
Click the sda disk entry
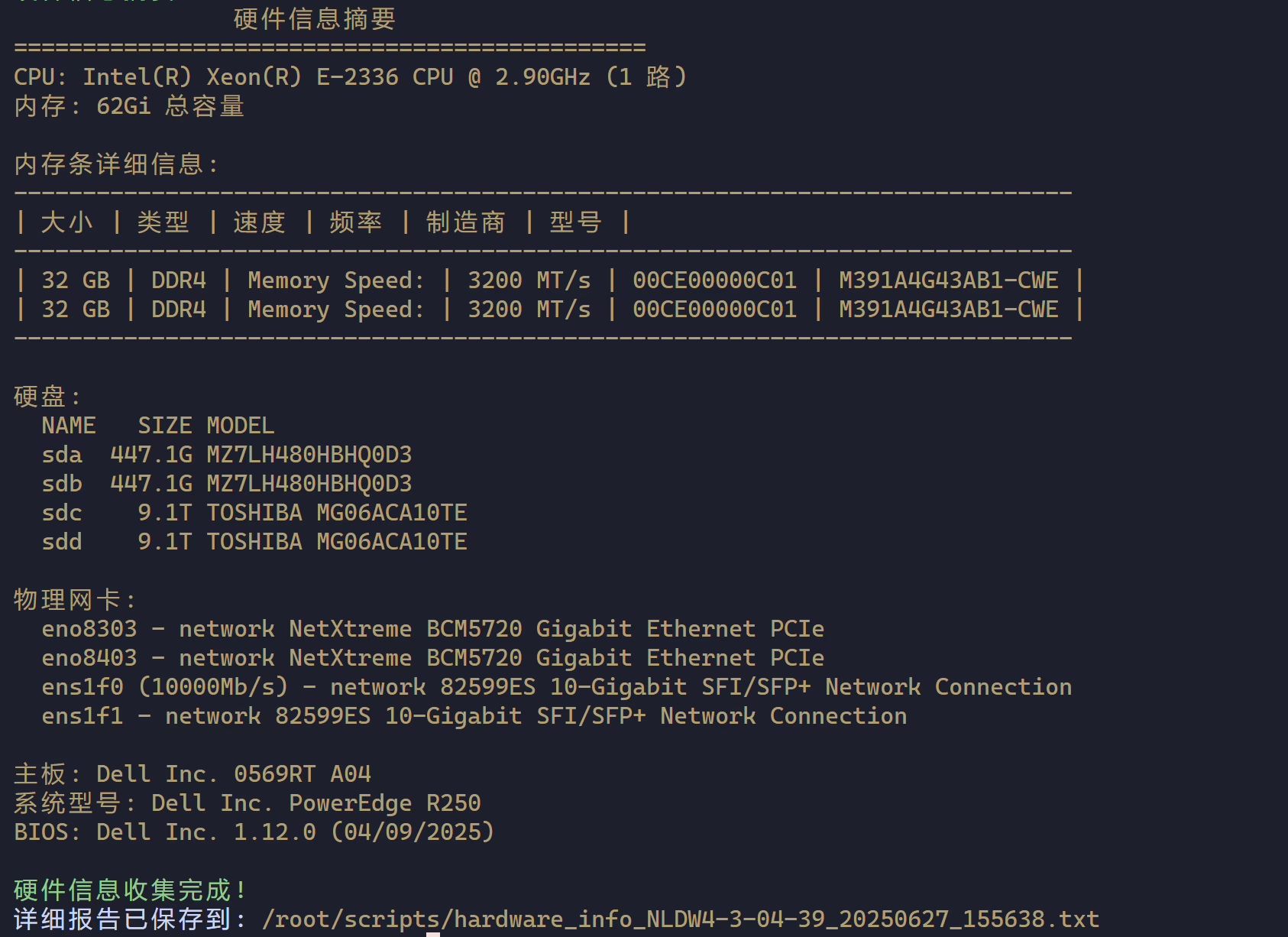tap(227, 455)
